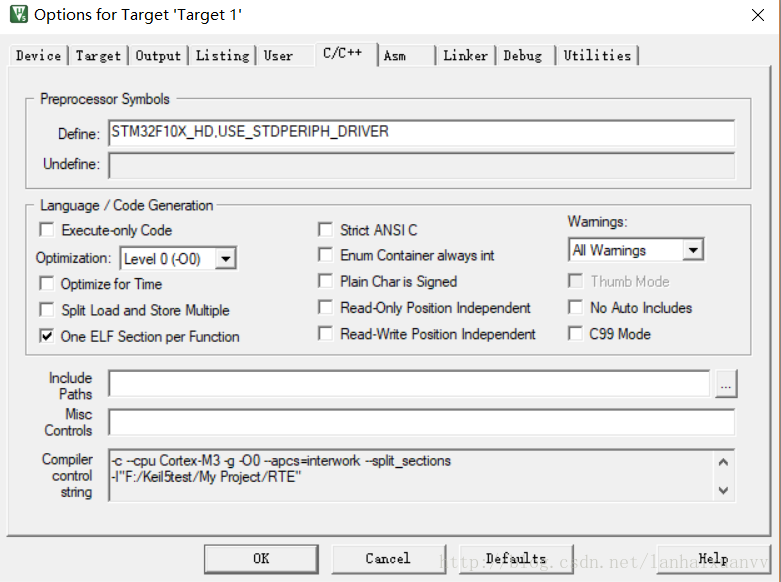Browse Include Paths with ellipsis button
The height and width of the screenshot is (582, 781).
[726, 384]
